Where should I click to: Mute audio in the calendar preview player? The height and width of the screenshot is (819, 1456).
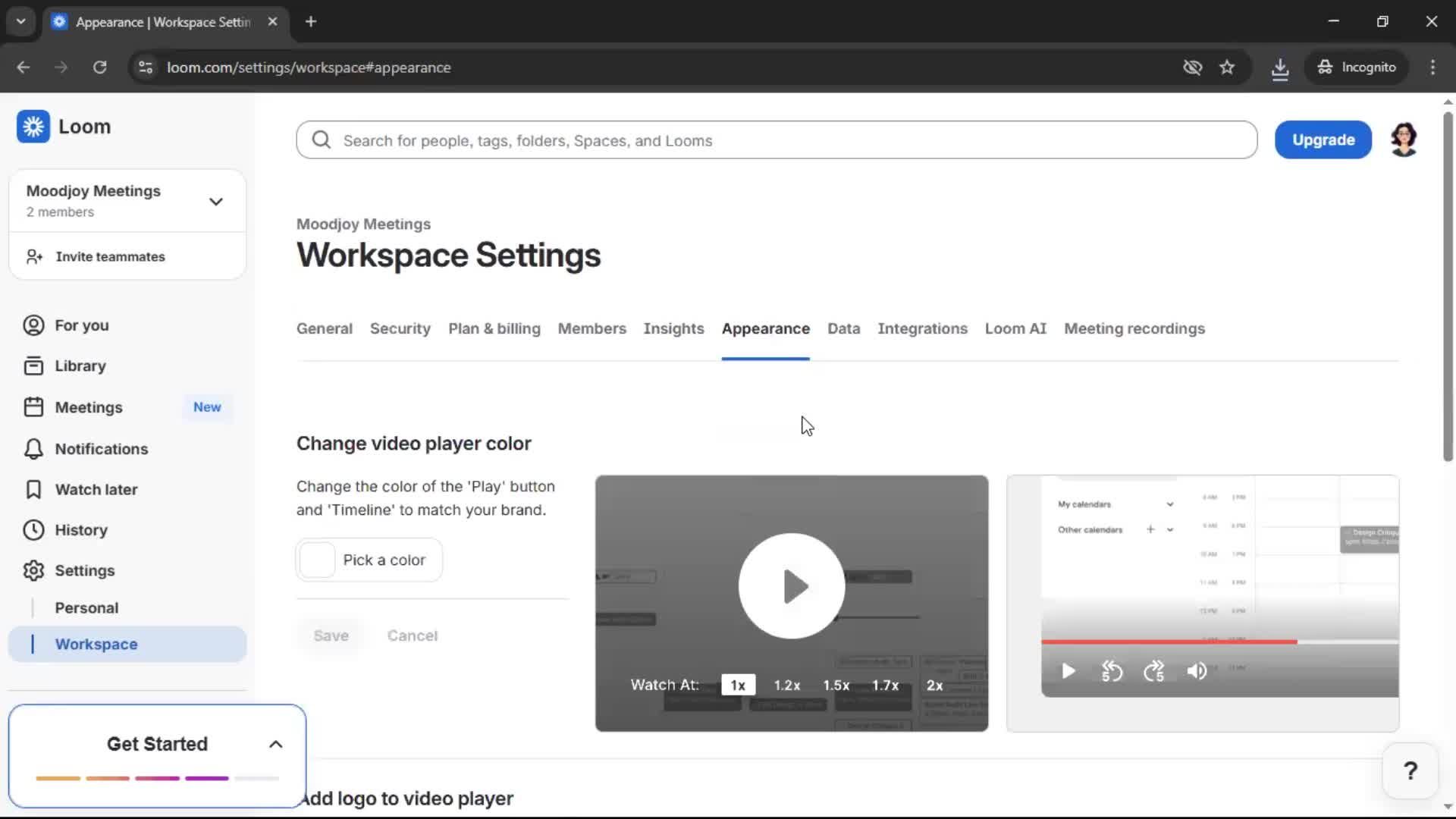tap(1196, 671)
